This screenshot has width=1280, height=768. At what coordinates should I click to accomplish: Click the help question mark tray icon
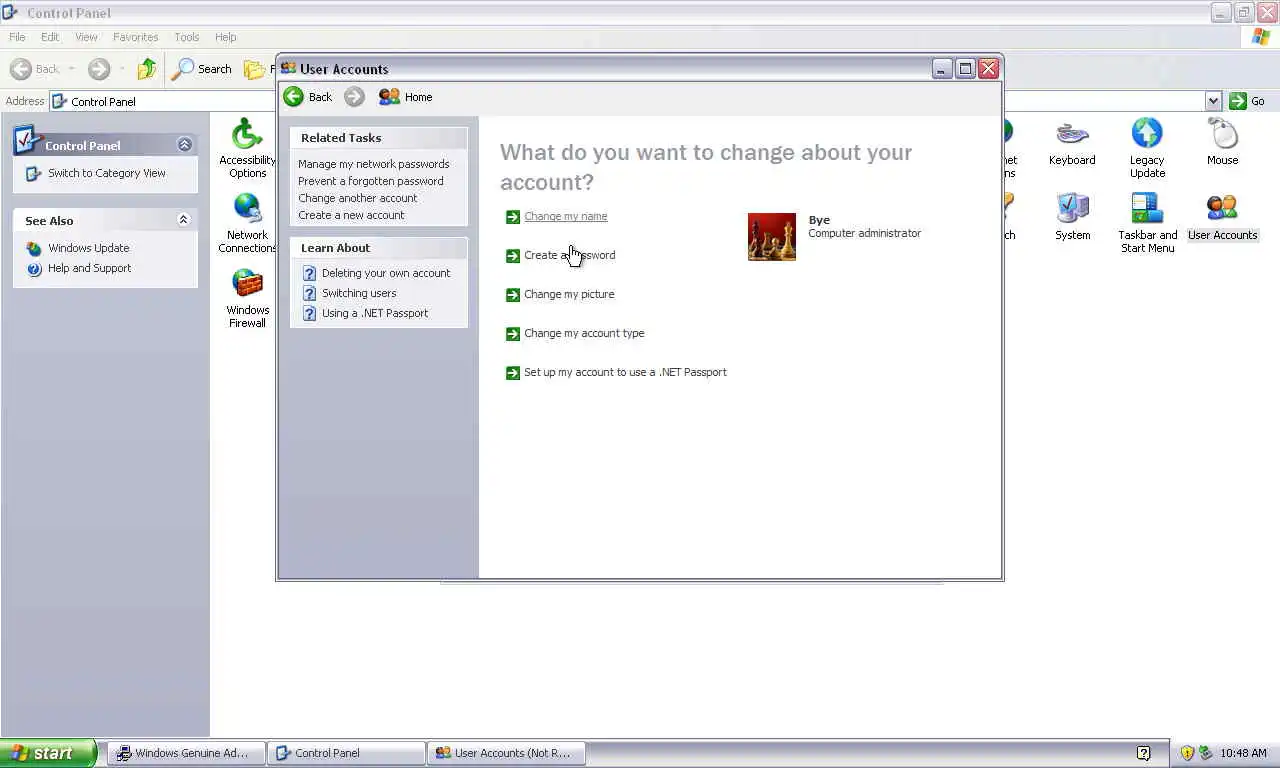coord(1143,753)
